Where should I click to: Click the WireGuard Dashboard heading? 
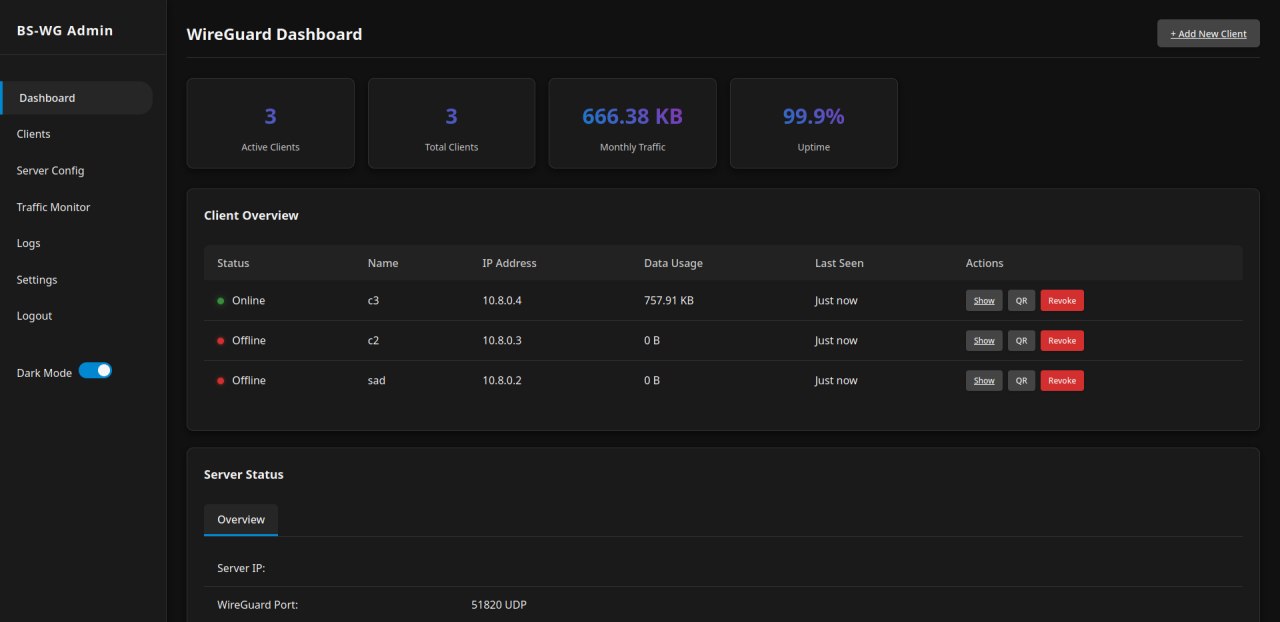(x=274, y=34)
